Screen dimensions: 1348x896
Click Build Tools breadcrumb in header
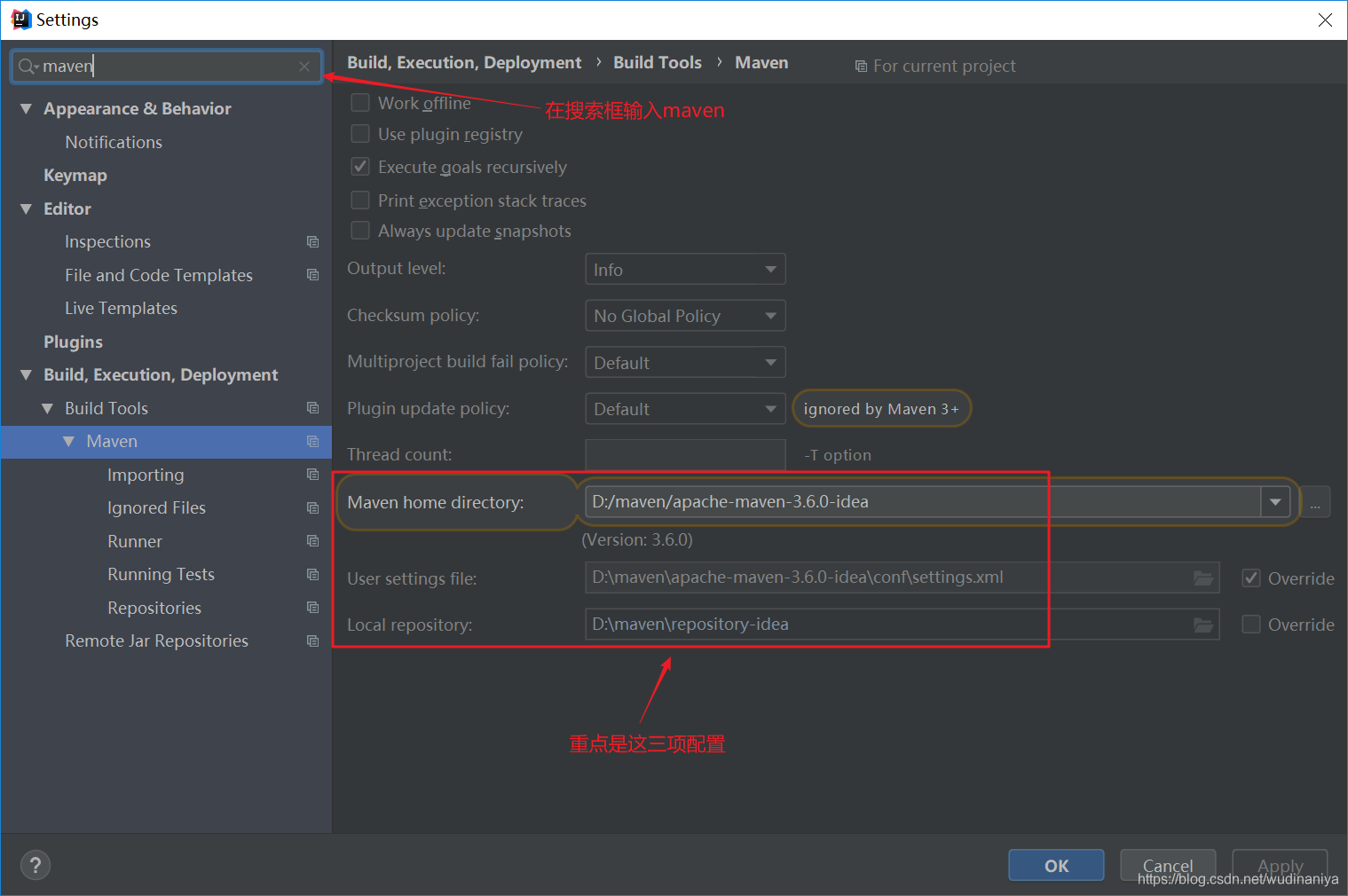pyautogui.click(x=658, y=63)
